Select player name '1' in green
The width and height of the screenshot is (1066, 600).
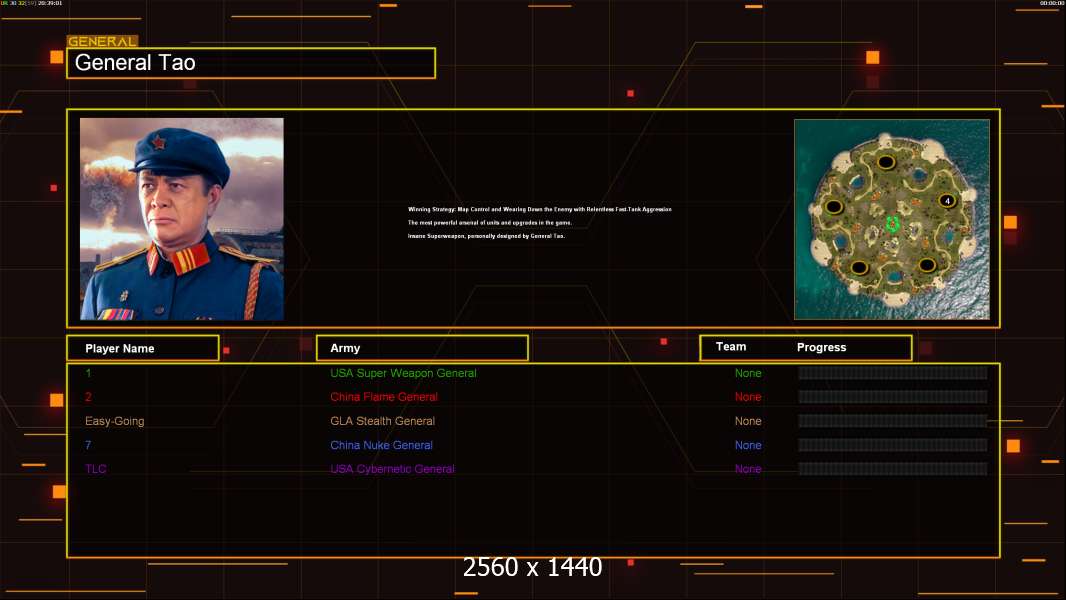[88, 373]
